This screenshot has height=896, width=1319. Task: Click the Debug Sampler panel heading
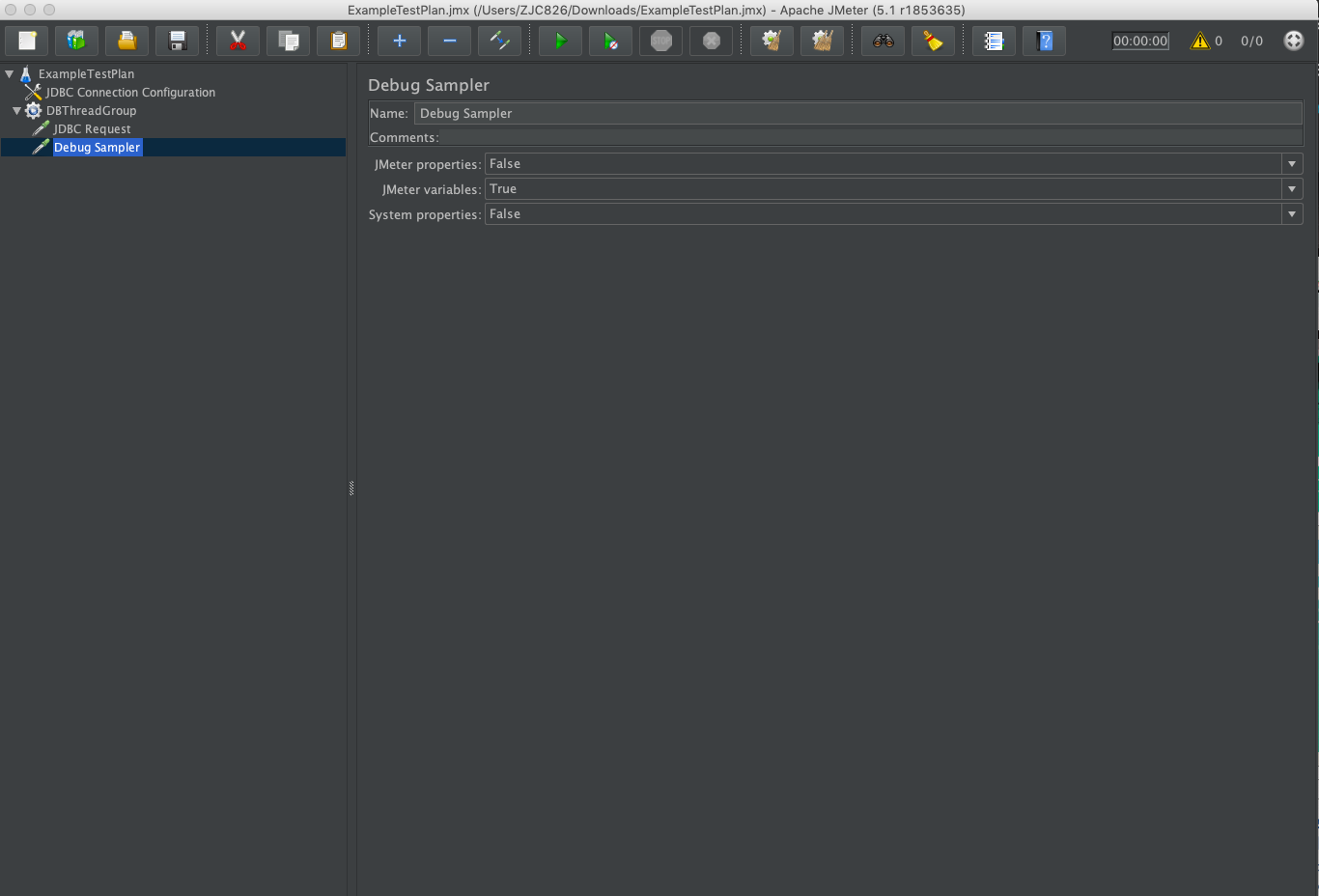[x=429, y=85]
